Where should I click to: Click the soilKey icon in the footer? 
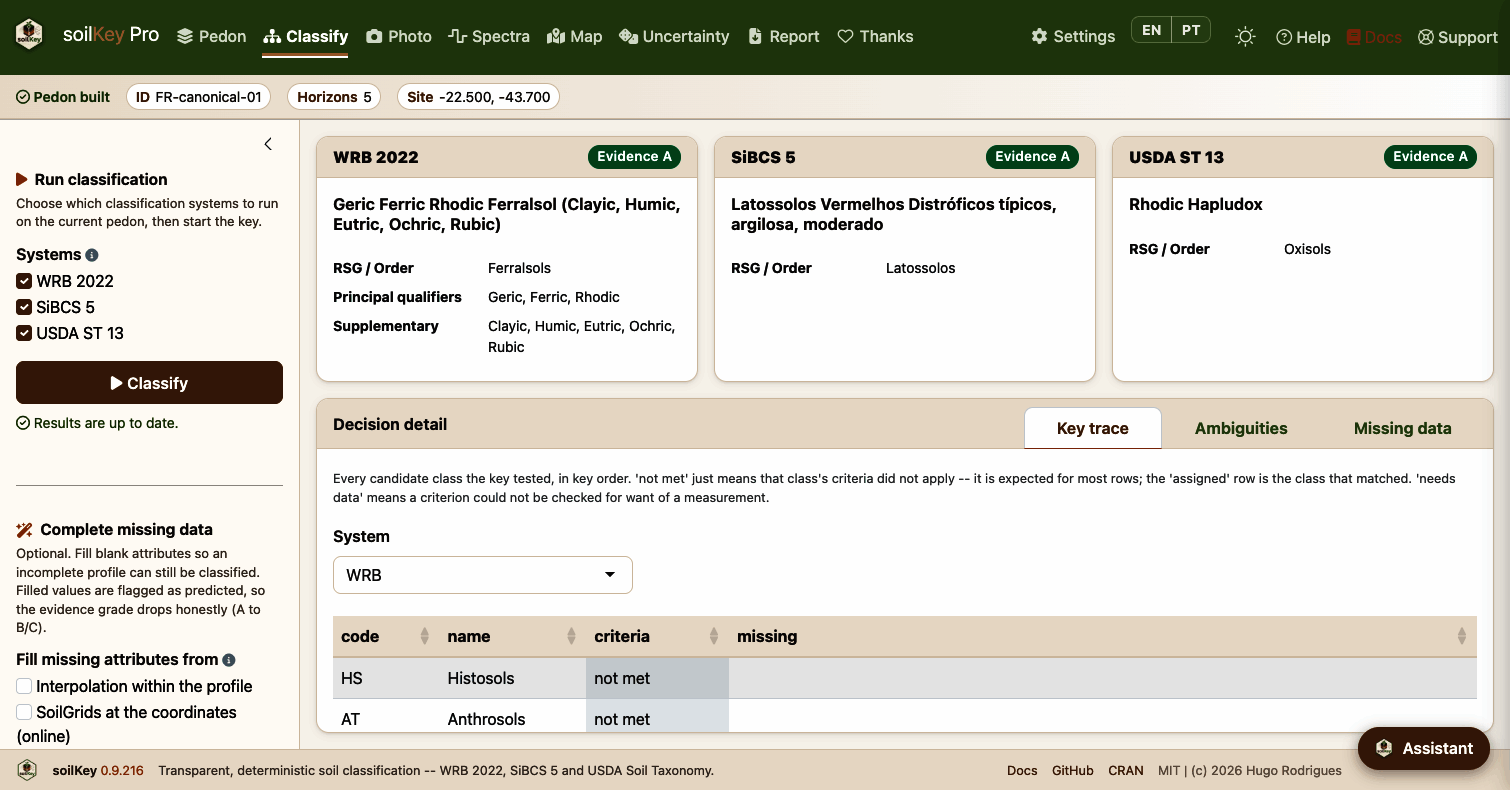tap(28, 770)
